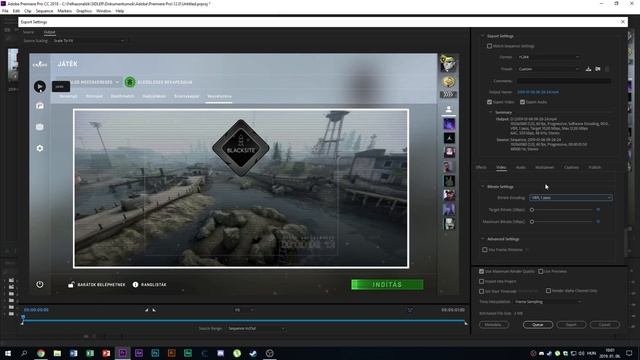Enable Match Sequence Settings checkbox
The height and width of the screenshot is (360, 640).
(x=489, y=46)
